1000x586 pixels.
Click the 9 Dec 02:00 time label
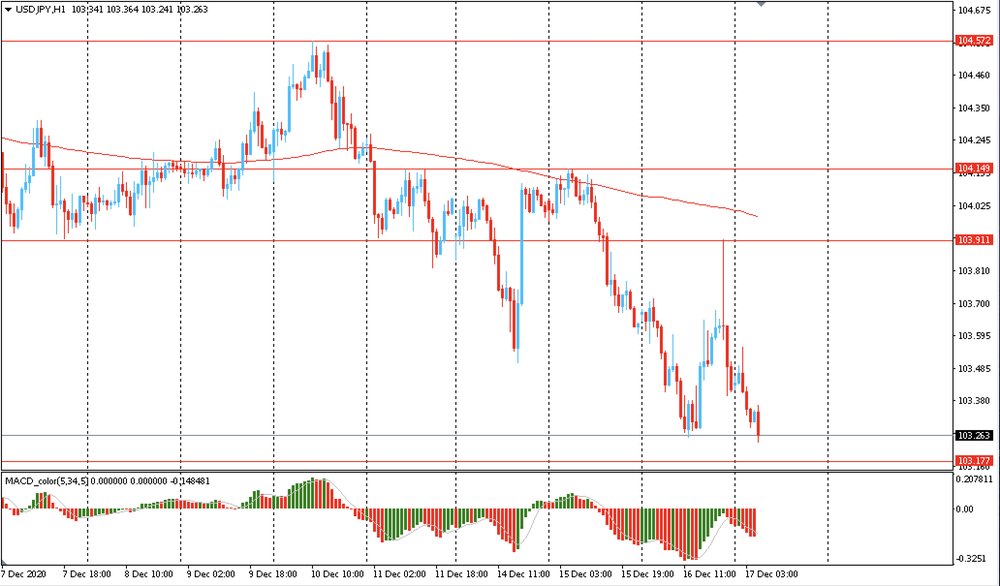(211, 574)
